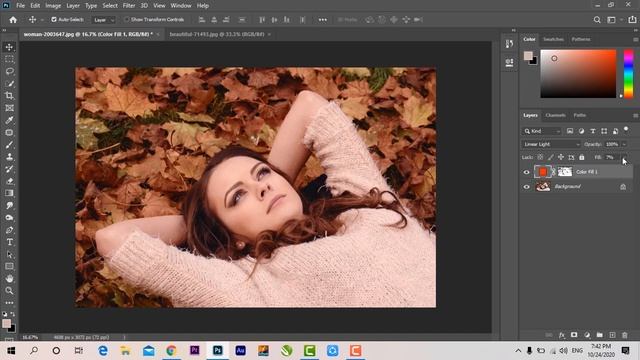The image size is (640, 360).
Task: Switch to the Patterns tab
Action: (x=581, y=39)
